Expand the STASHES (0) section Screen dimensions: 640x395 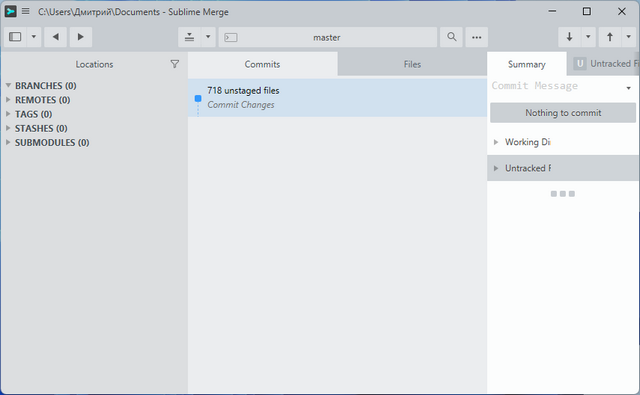pos(8,128)
